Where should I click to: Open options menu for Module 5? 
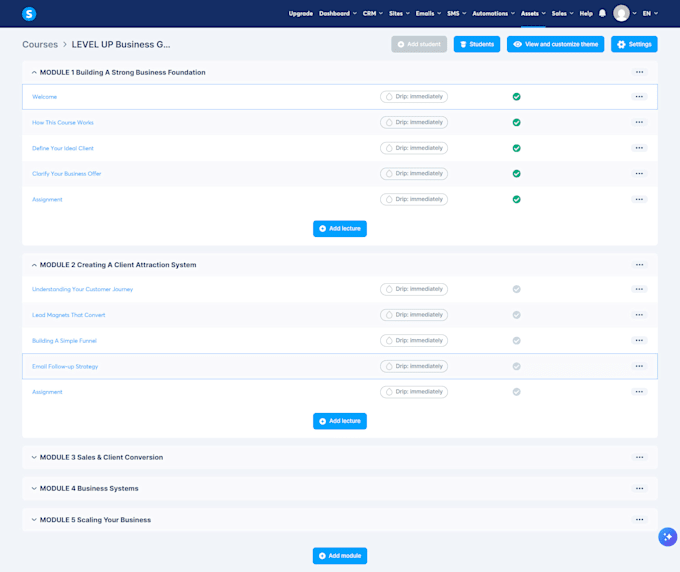[639, 520]
